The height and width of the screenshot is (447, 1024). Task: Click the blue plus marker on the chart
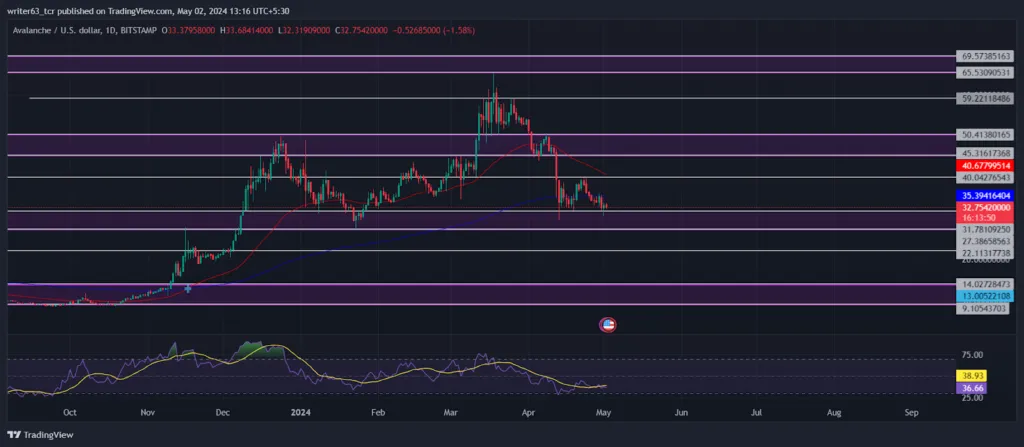[188, 288]
